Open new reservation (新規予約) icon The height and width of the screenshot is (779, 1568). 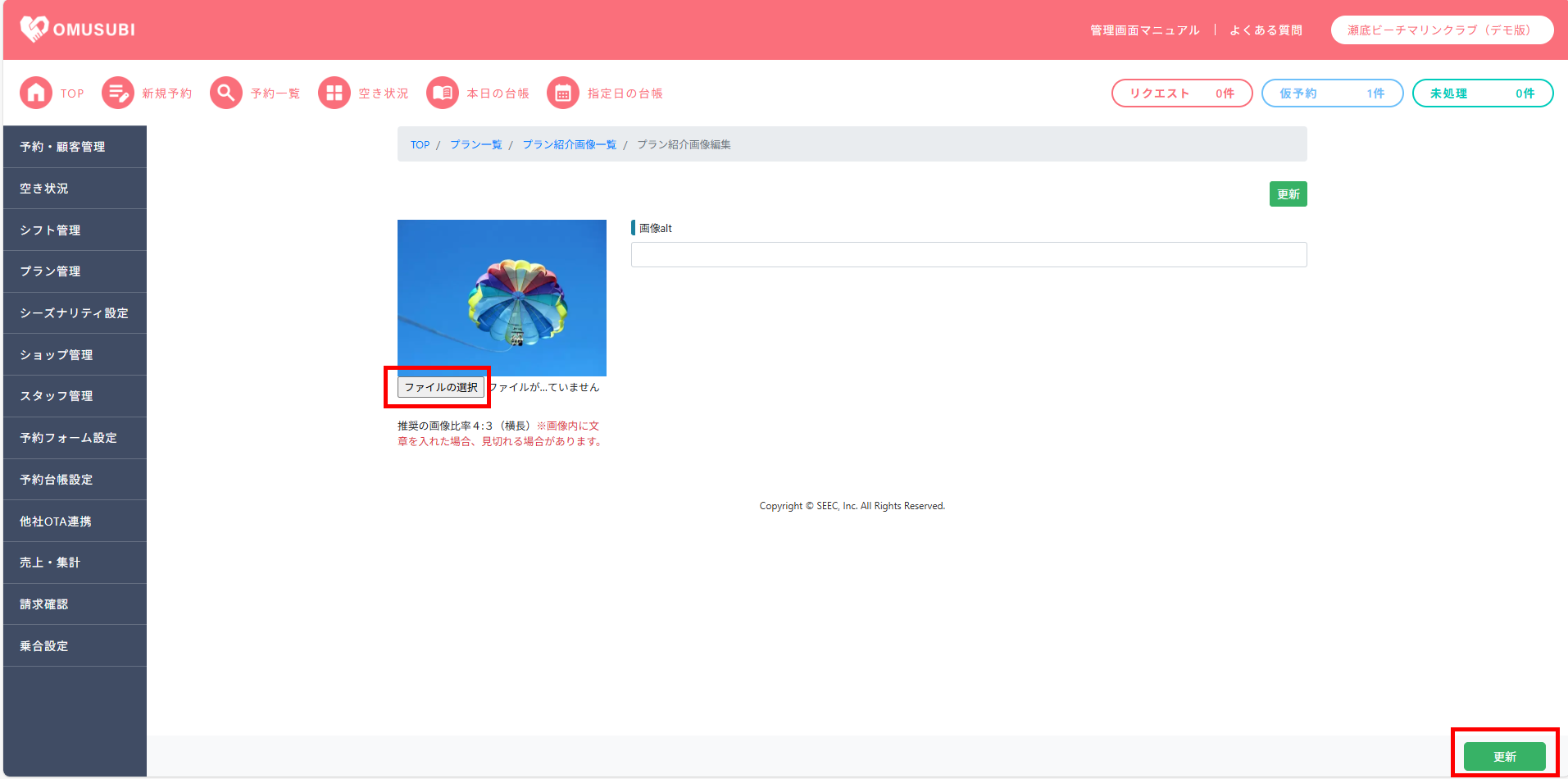pyautogui.click(x=117, y=93)
